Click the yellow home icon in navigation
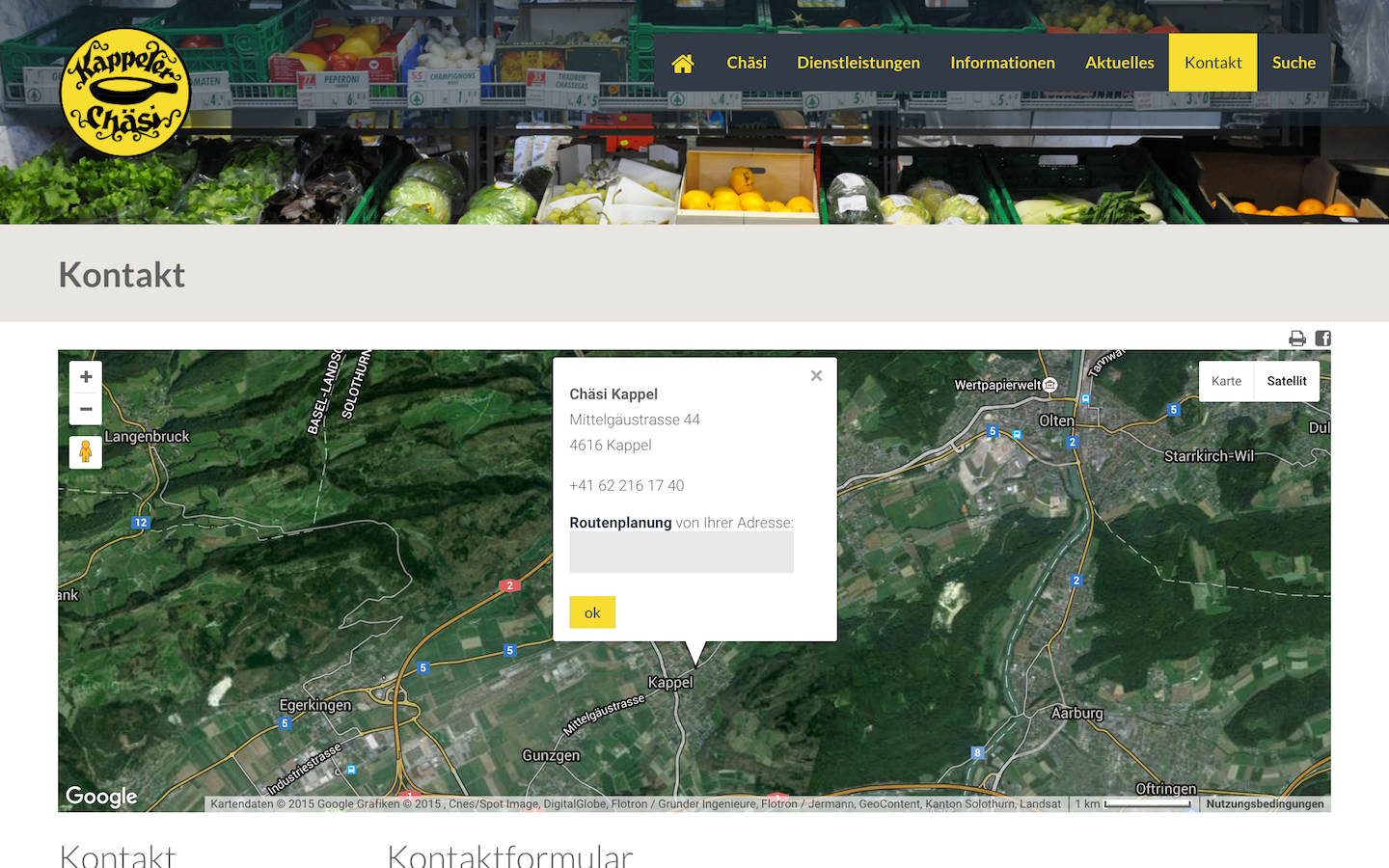This screenshot has height=868, width=1389. pyautogui.click(x=683, y=64)
